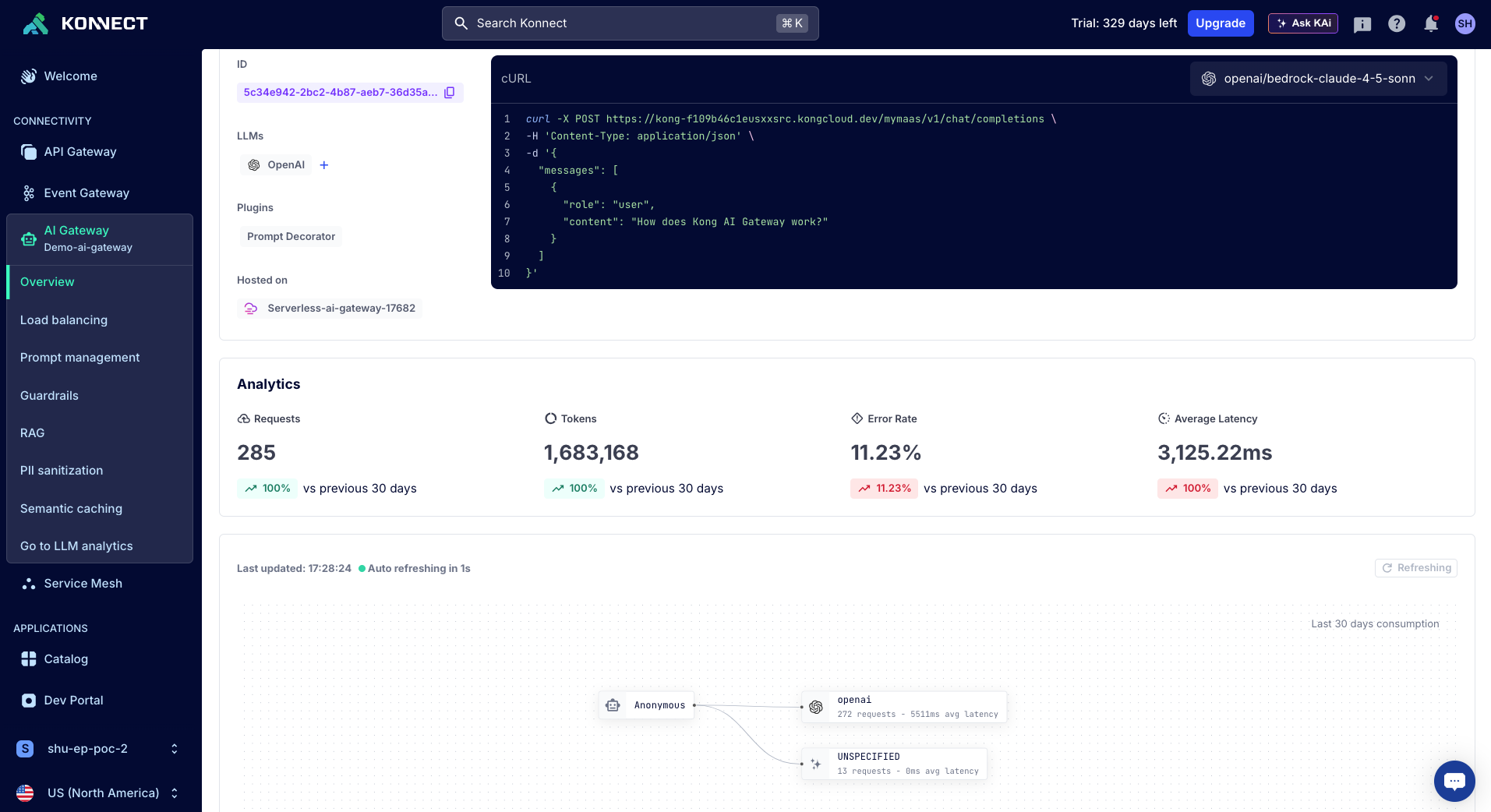Select the openai node in the graph
This screenshot has height=812, width=1491.
[904, 707]
